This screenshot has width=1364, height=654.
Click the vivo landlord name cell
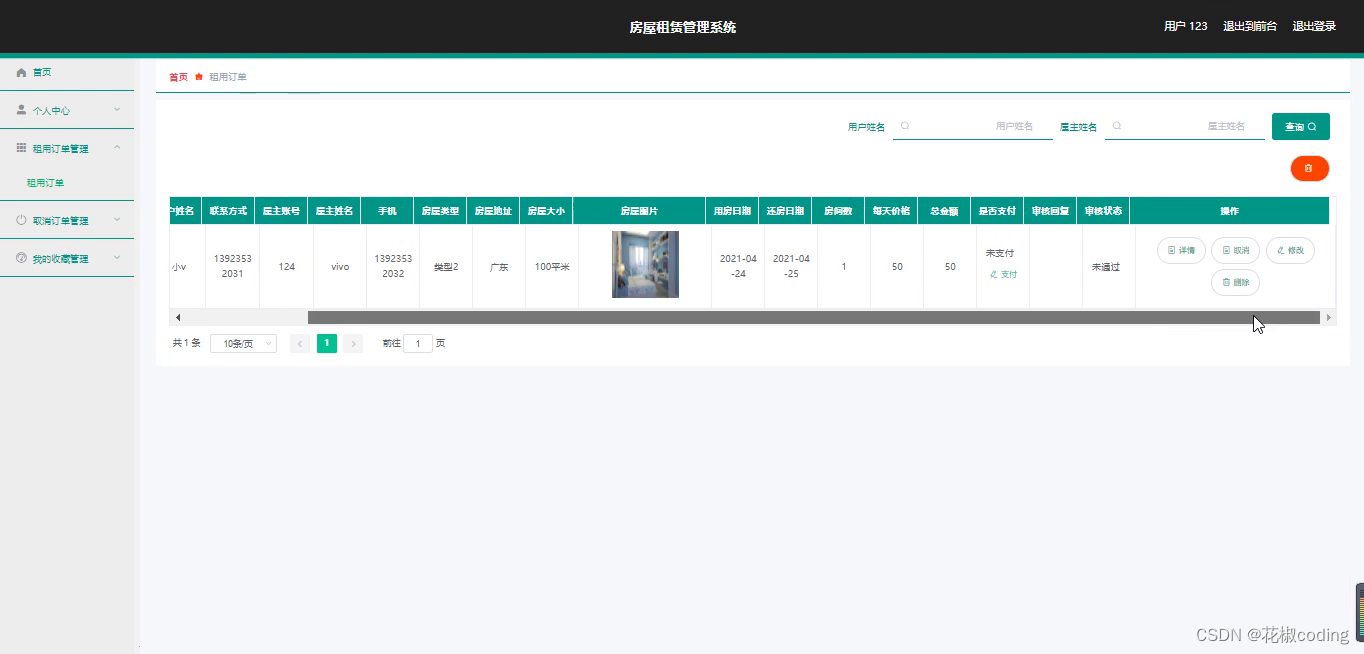pyautogui.click(x=340, y=266)
